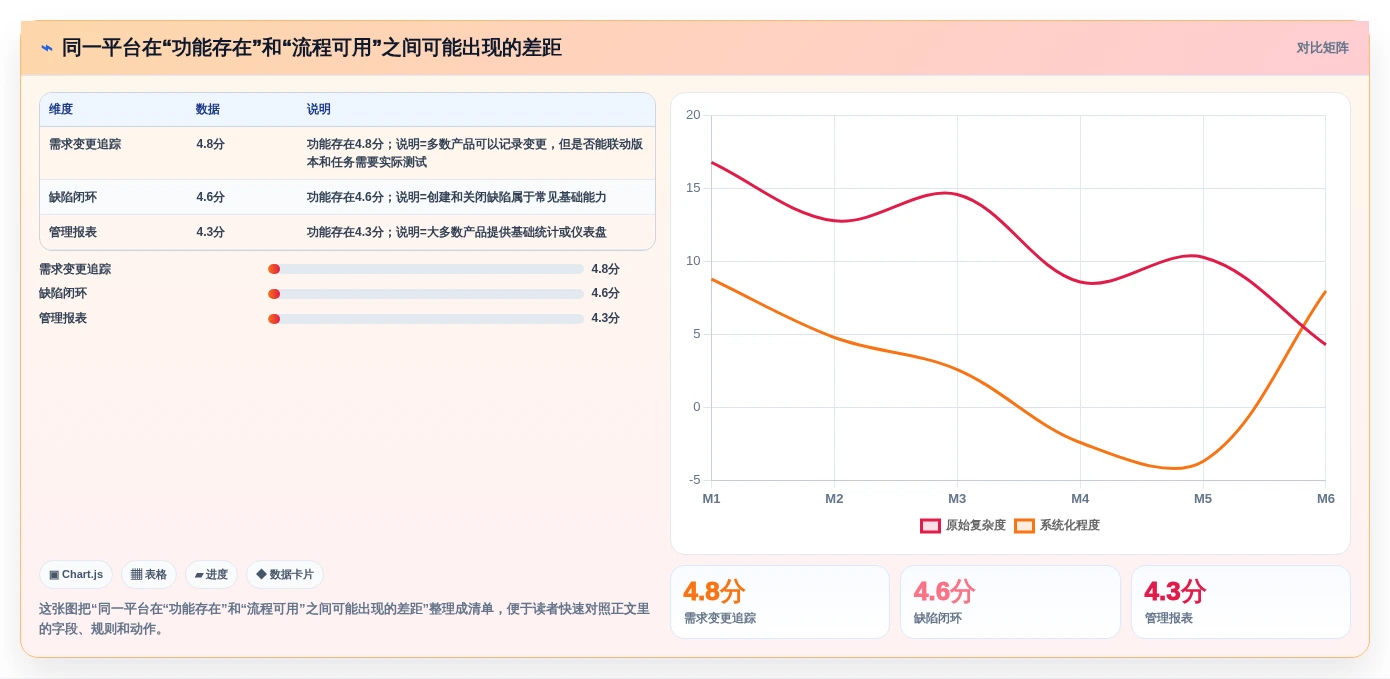1390x679 pixels.
Task: Click the 说明 column header
Action: [x=319, y=109]
